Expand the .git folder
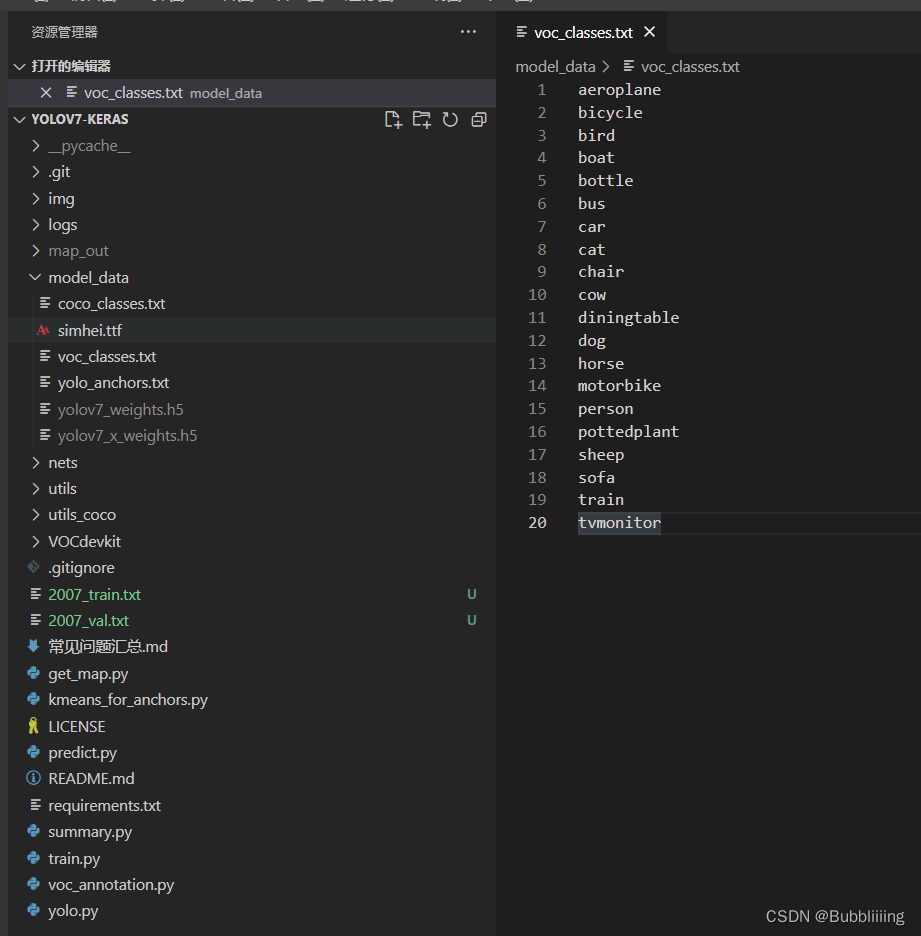 click(x=36, y=172)
